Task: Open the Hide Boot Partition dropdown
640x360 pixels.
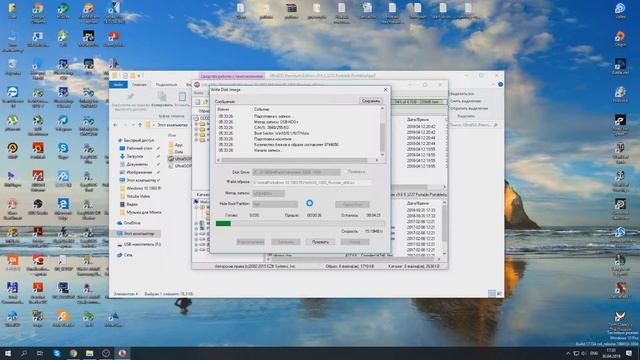Action: pos(275,204)
